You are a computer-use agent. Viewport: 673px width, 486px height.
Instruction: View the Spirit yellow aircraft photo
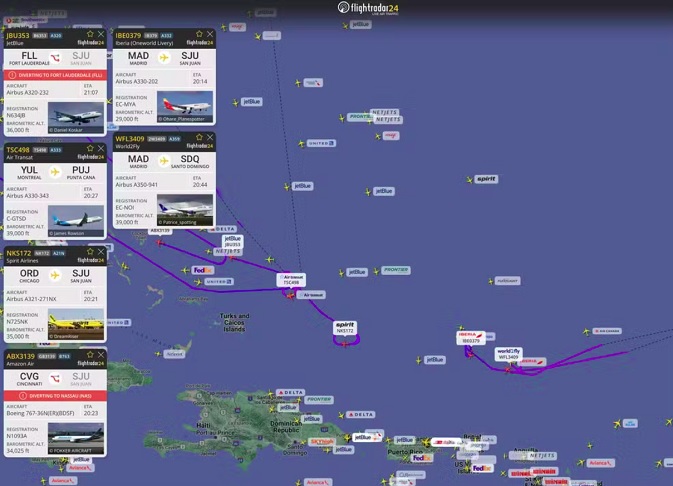tap(76, 325)
